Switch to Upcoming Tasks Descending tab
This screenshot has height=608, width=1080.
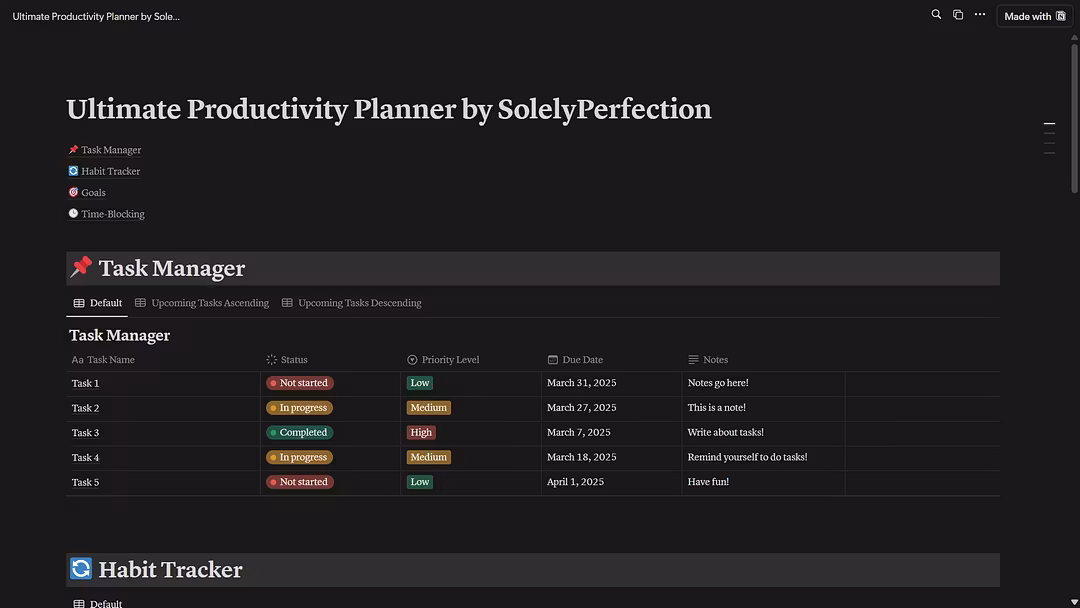point(359,303)
